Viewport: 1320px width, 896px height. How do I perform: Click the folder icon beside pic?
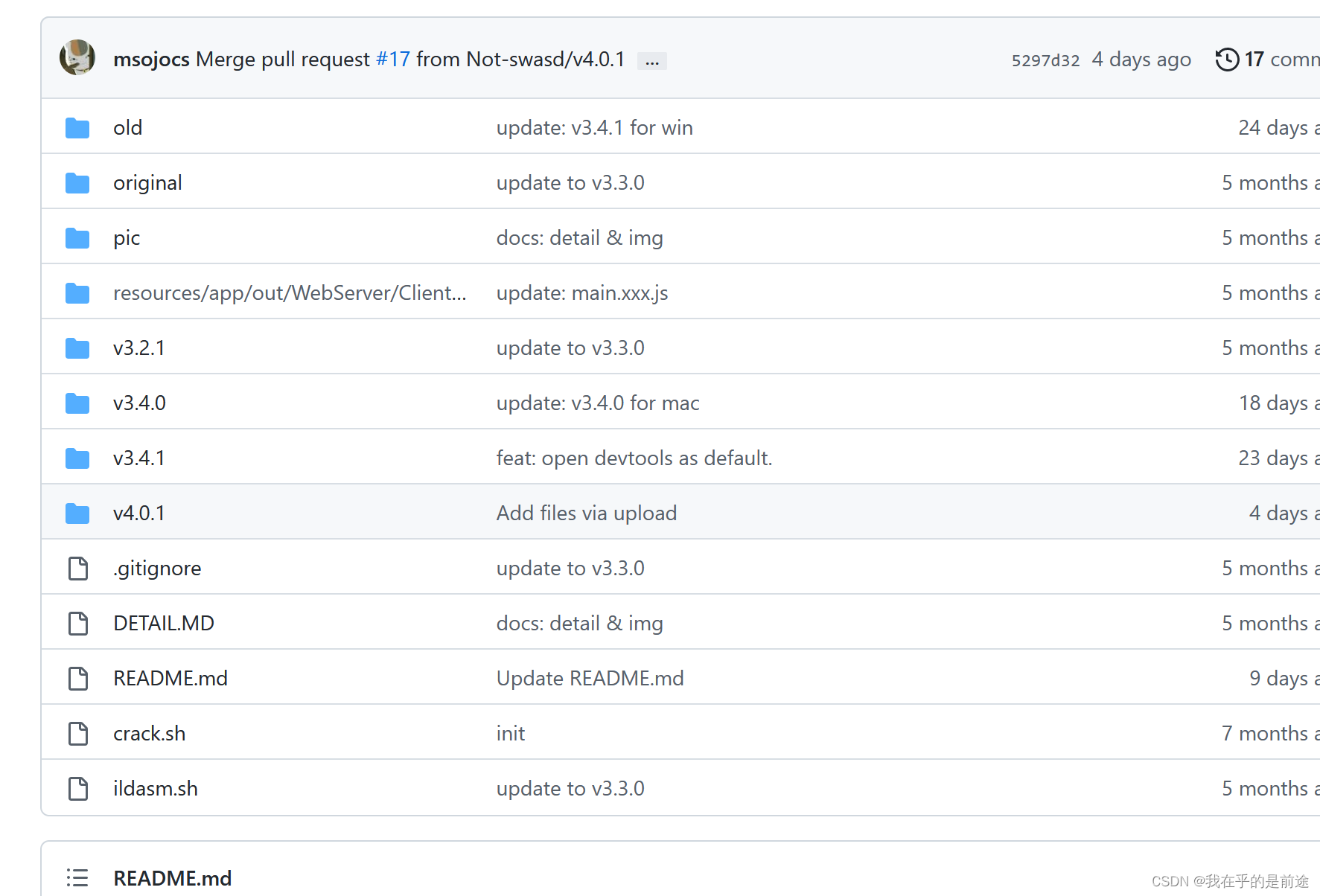tap(77, 237)
